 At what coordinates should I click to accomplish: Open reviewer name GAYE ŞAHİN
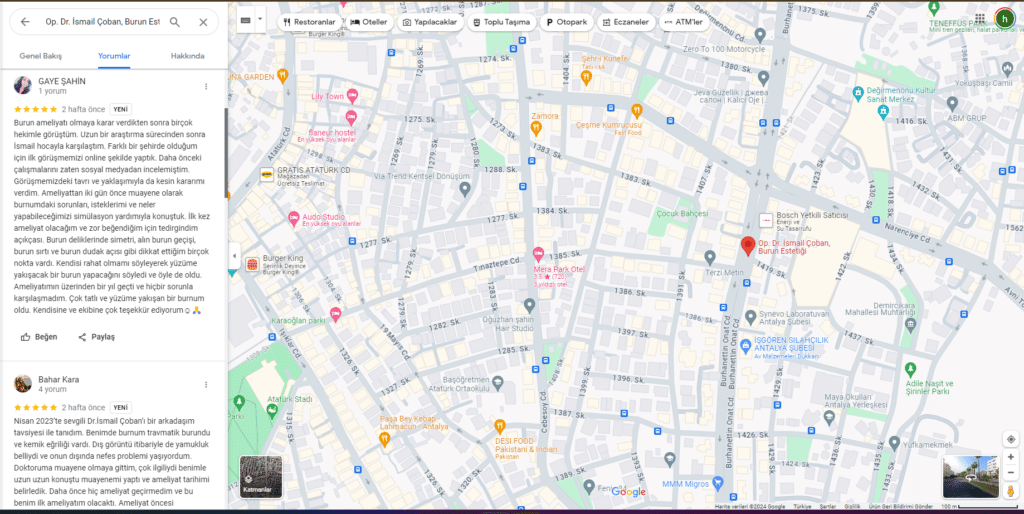pos(62,82)
